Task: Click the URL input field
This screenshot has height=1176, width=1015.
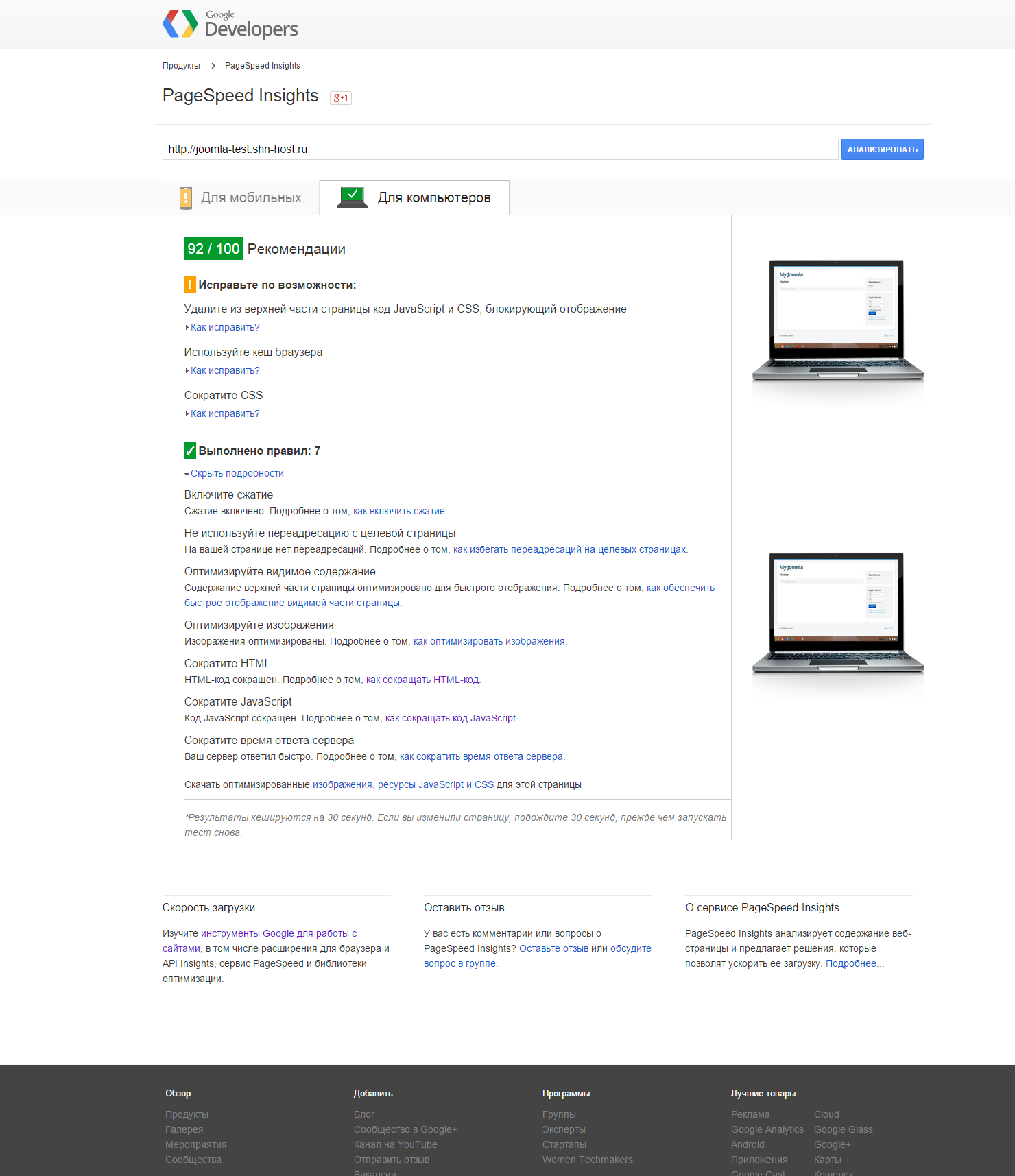Action: [500, 149]
